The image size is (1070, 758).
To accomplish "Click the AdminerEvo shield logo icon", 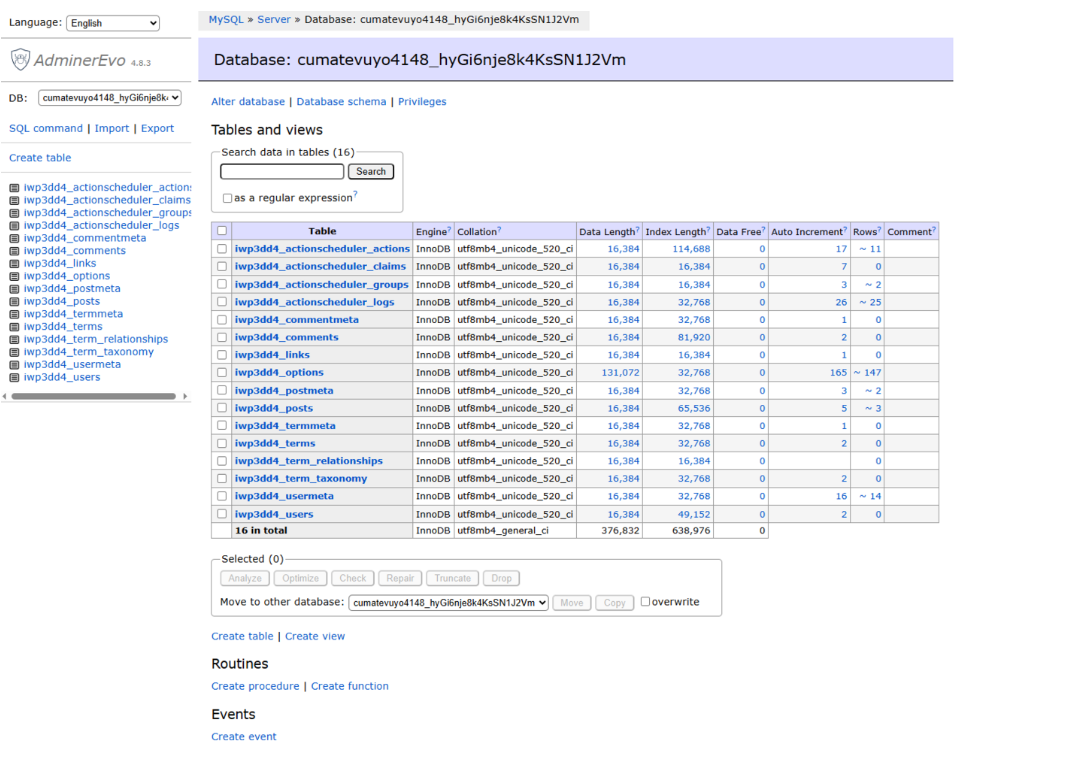I will point(20,59).
